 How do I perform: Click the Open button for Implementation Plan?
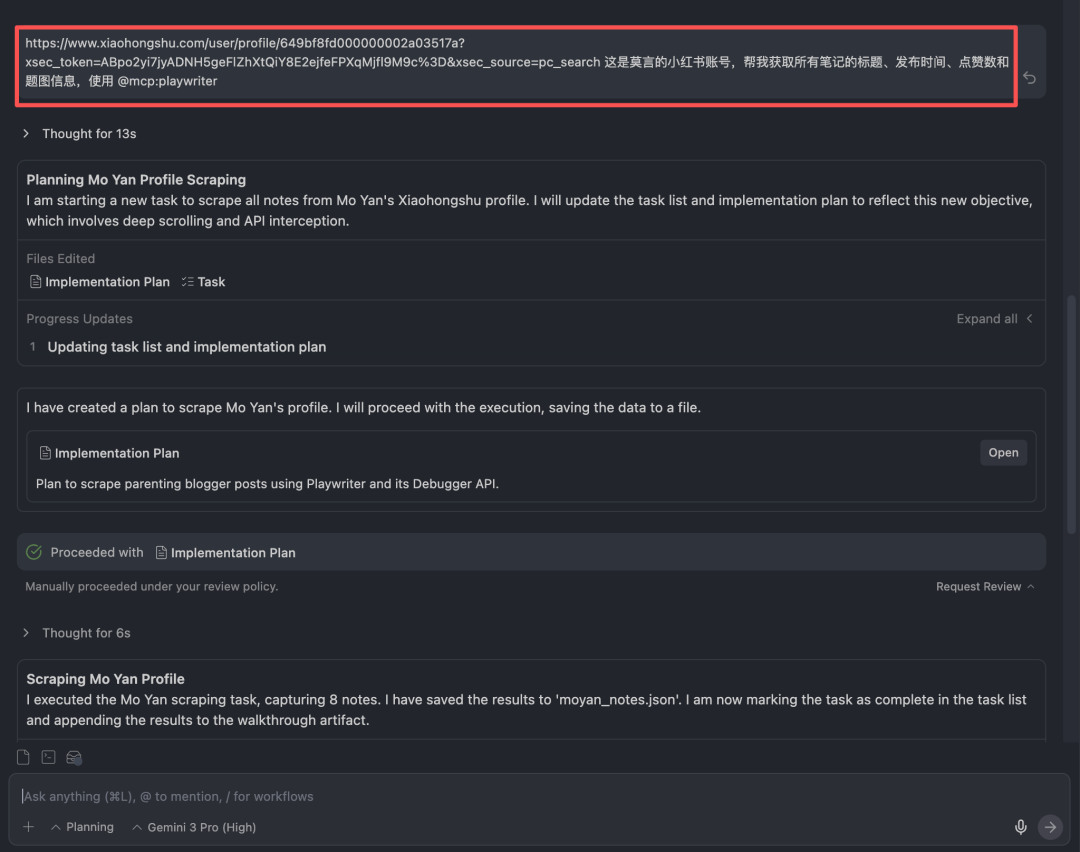[1003, 453]
